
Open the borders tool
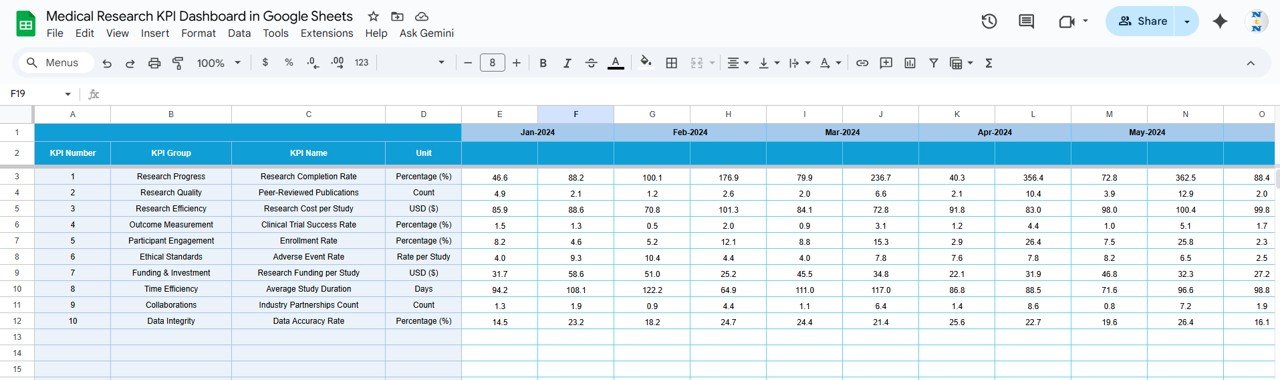[671, 63]
